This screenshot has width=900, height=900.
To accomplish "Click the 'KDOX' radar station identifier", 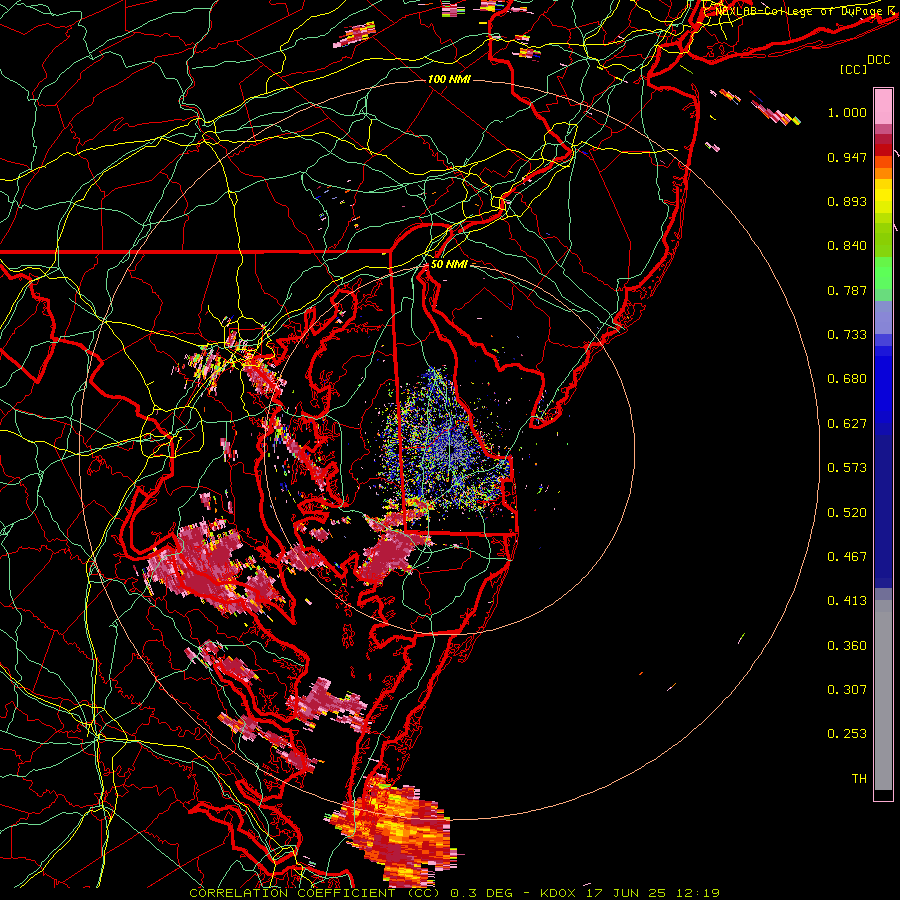I will tap(557, 893).
